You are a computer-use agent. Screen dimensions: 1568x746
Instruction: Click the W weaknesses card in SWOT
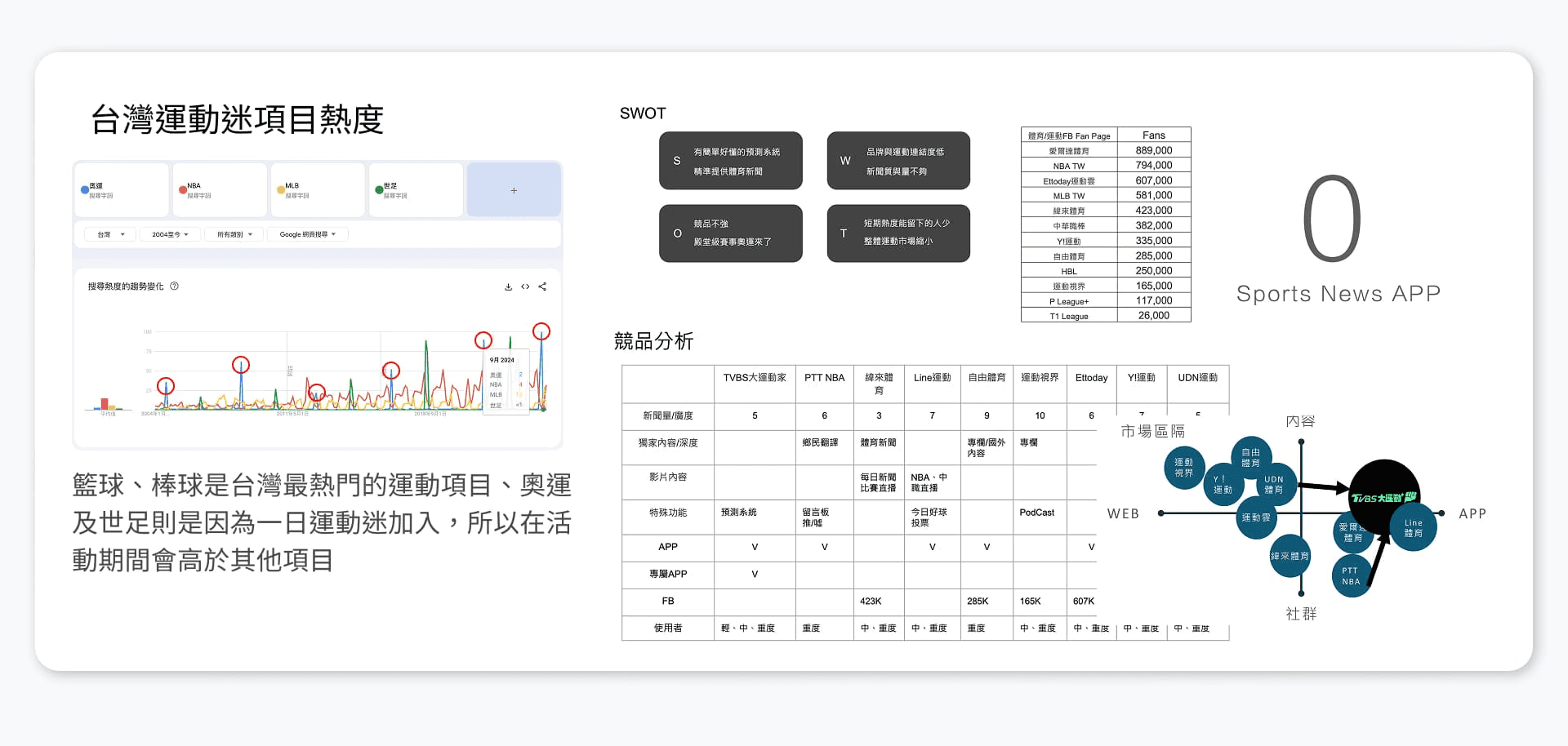pos(898,161)
